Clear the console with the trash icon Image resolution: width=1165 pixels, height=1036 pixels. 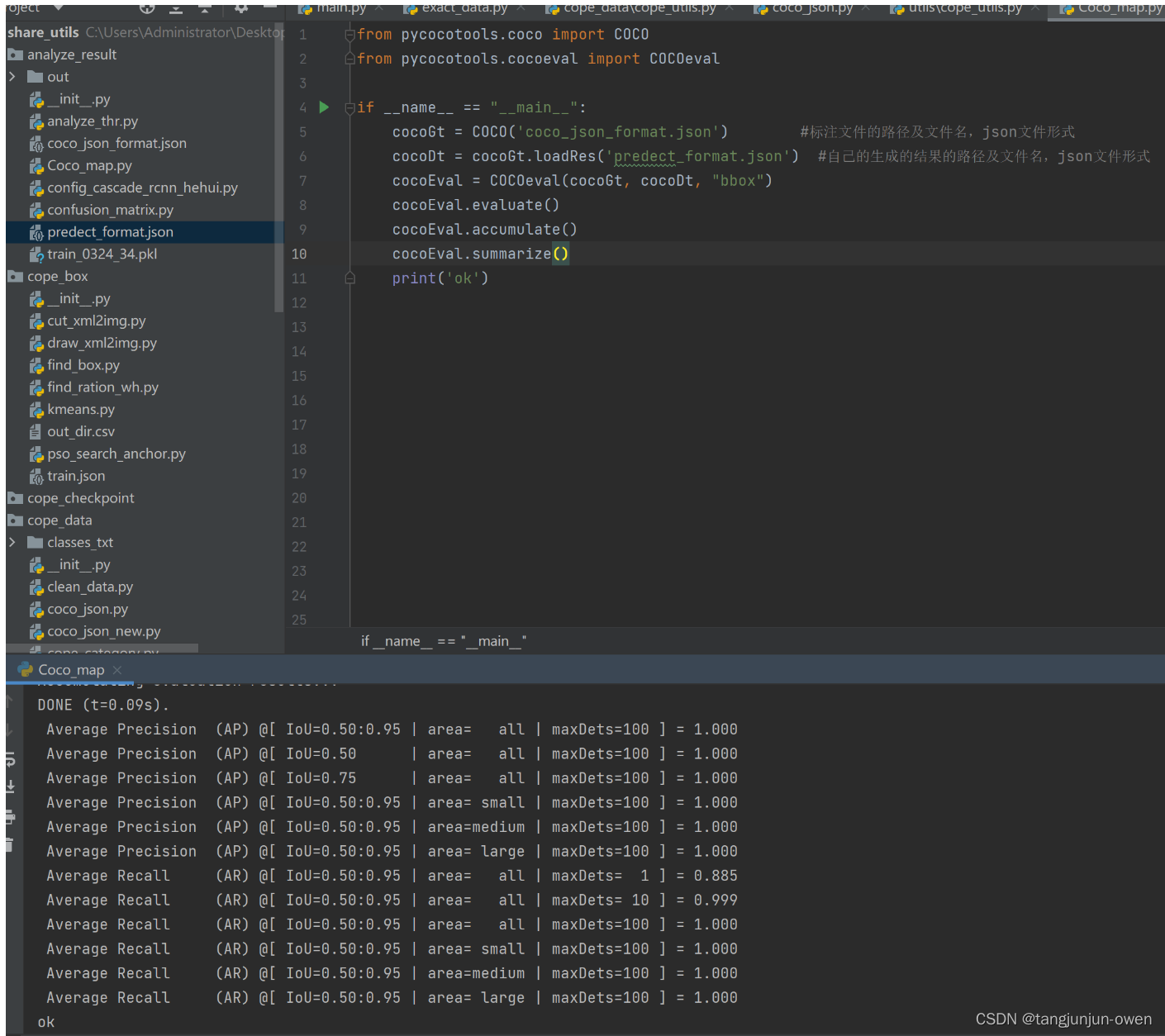pos(11,844)
